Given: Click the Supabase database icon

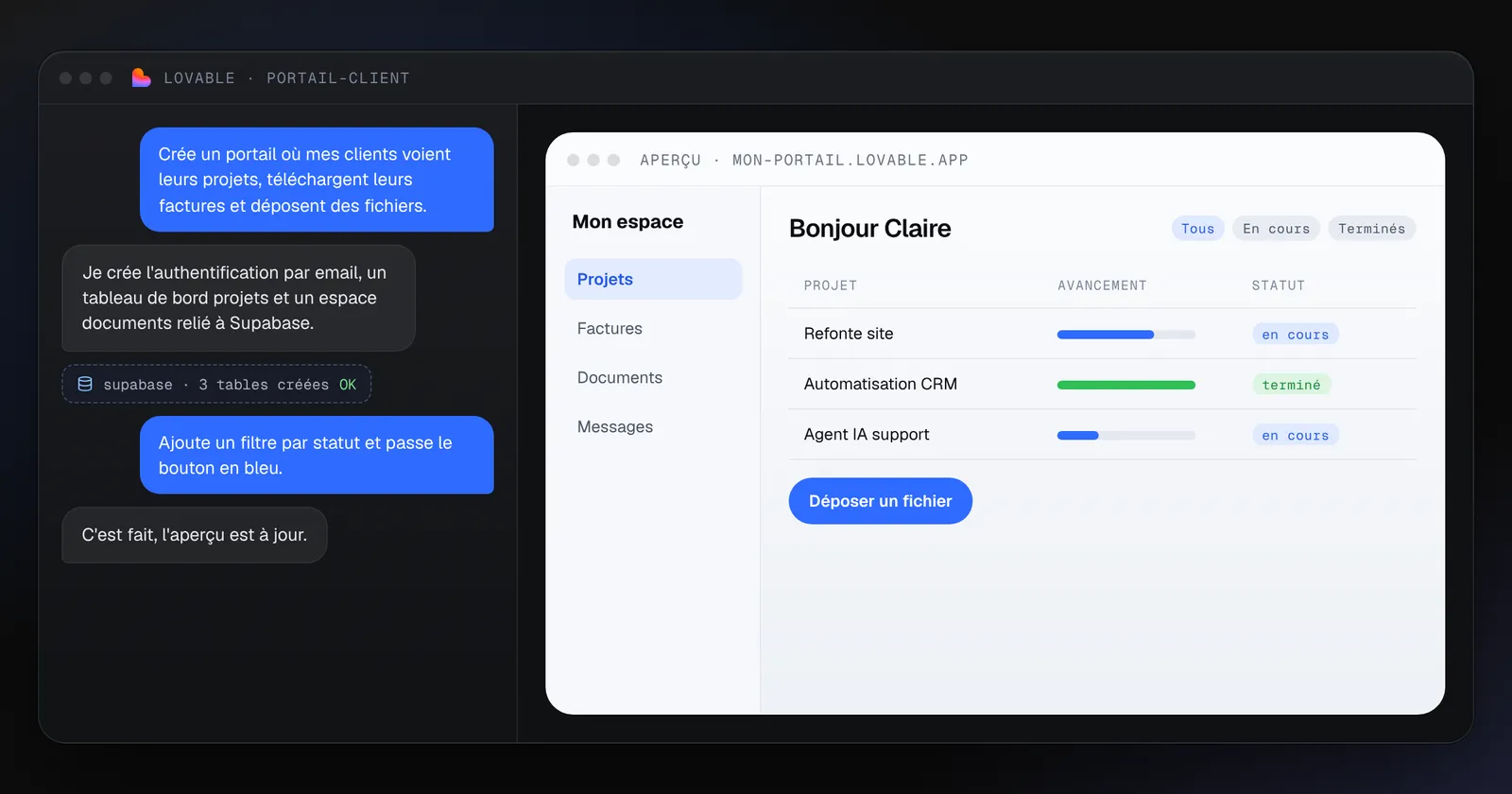Looking at the screenshot, I should pos(85,384).
